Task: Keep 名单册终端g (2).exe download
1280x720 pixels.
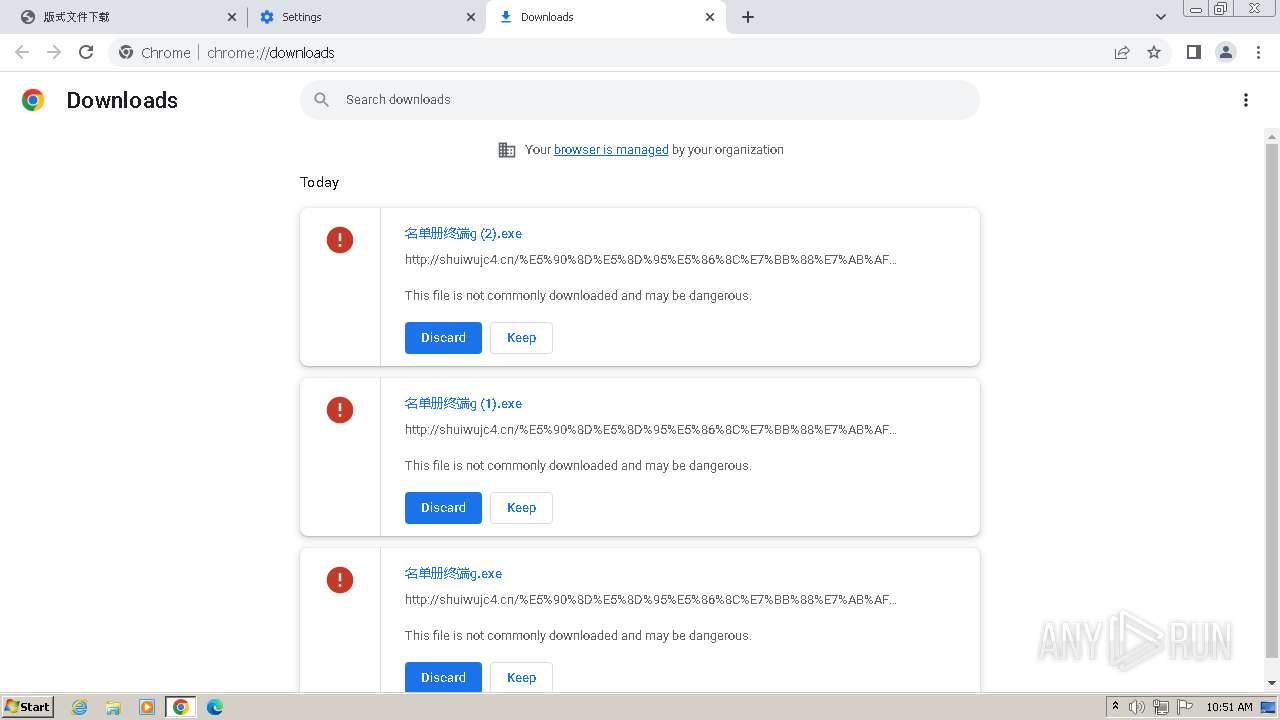Action: [x=521, y=338]
